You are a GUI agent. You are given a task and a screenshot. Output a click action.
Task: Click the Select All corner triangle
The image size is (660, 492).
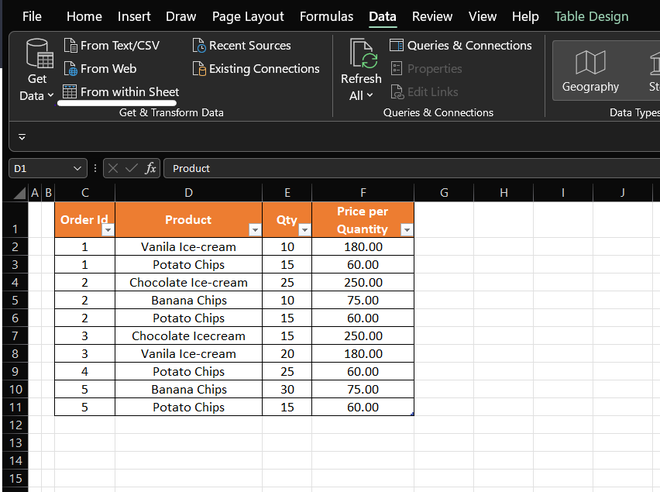19,193
